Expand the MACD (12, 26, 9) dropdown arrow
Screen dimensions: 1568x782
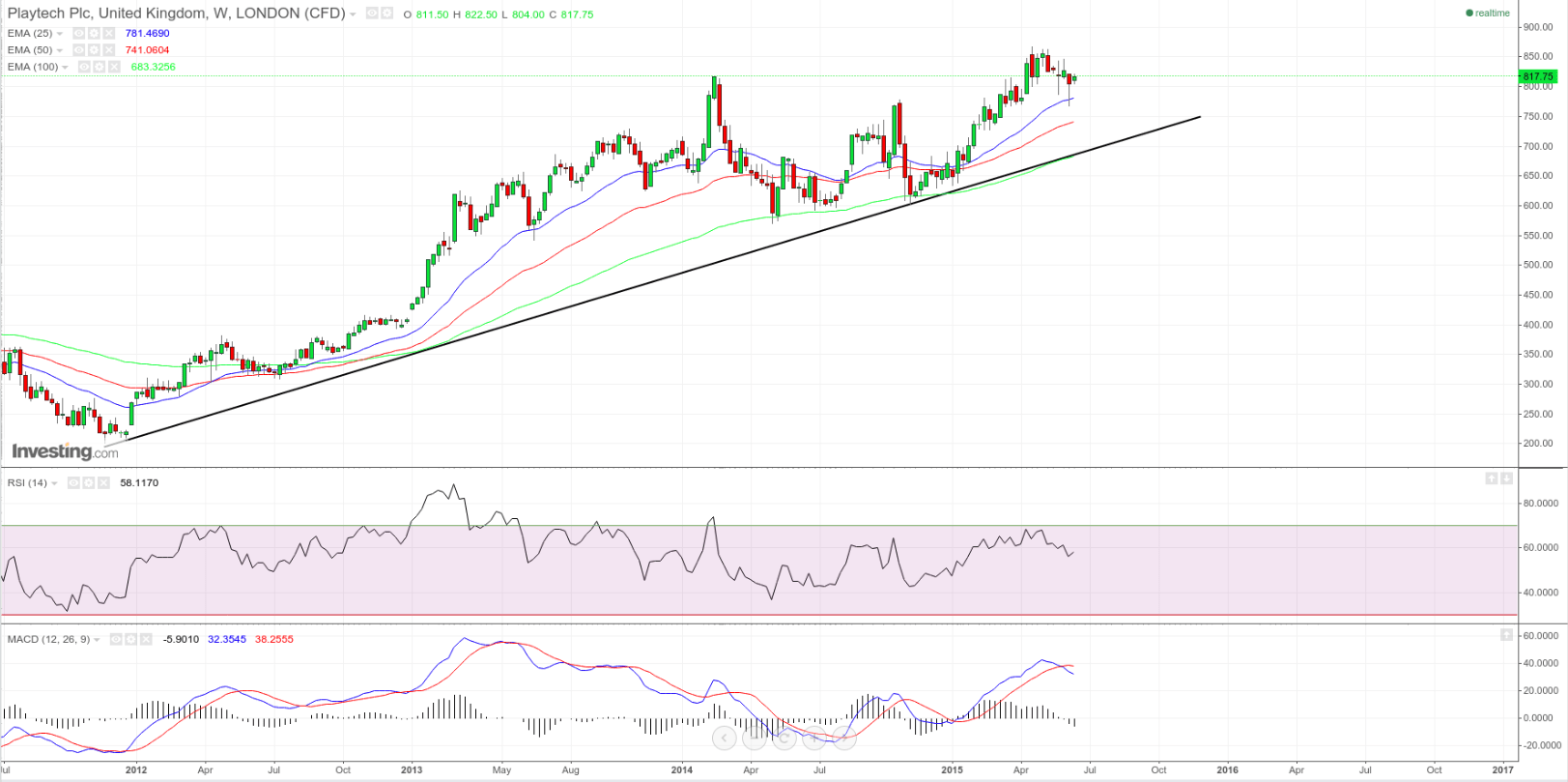pyautogui.click(x=97, y=640)
